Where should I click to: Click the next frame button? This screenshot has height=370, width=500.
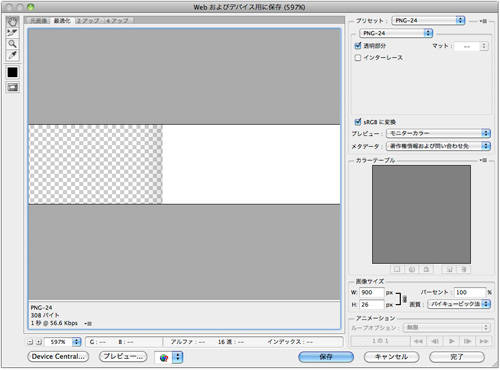(x=468, y=341)
